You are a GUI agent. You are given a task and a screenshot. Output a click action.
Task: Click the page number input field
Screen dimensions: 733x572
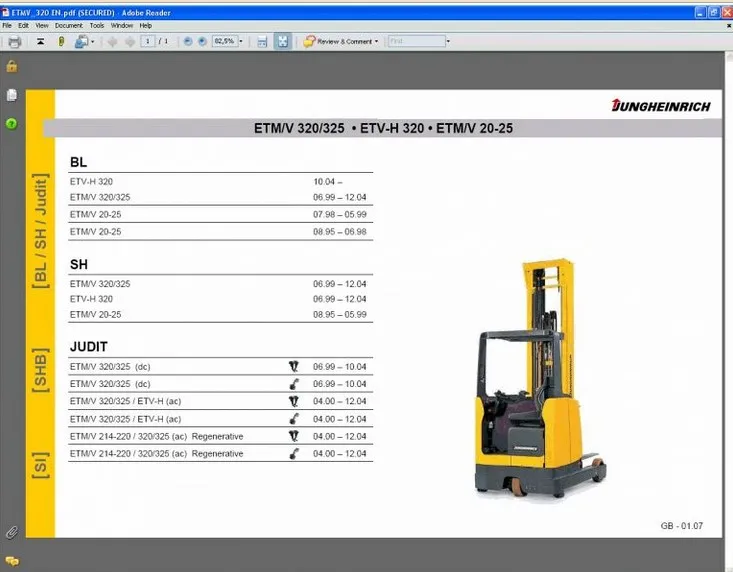point(148,41)
